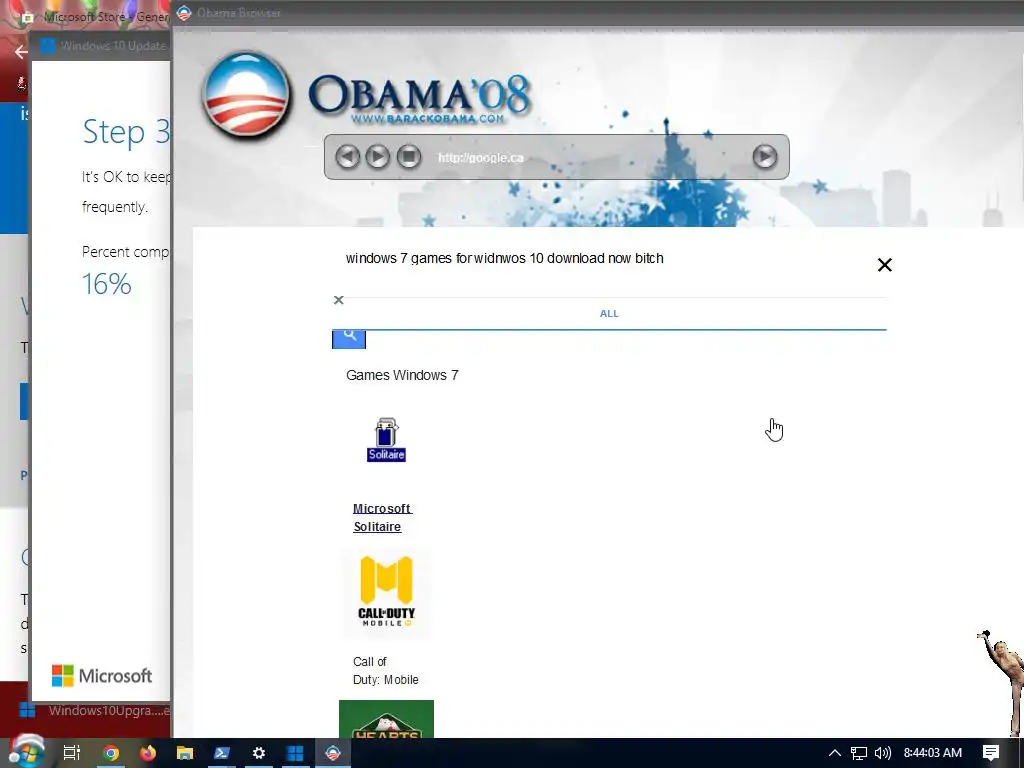Click the 16% progress value in Update window

click(x=106, y=284)
